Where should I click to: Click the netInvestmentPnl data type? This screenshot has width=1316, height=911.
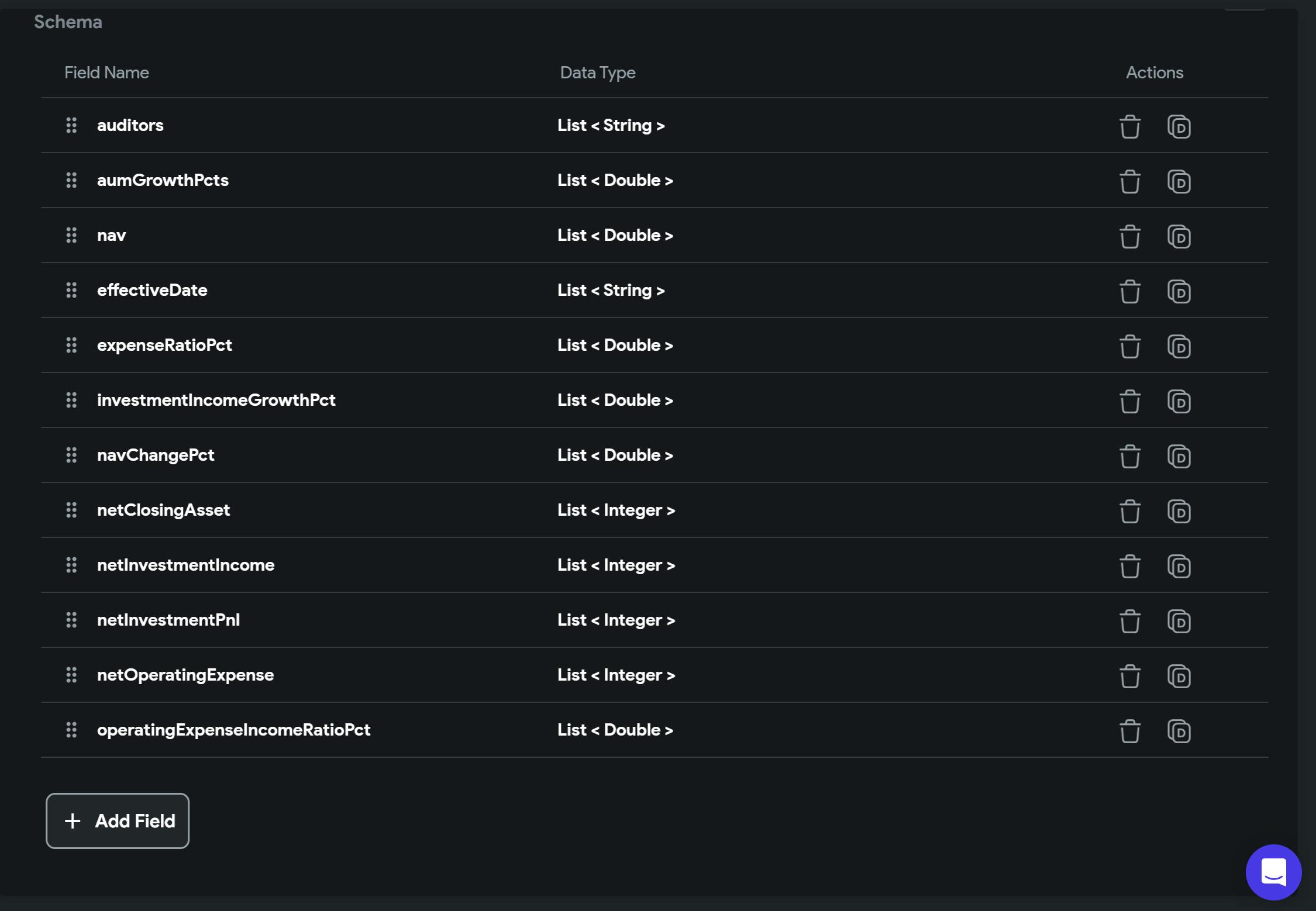616,620
